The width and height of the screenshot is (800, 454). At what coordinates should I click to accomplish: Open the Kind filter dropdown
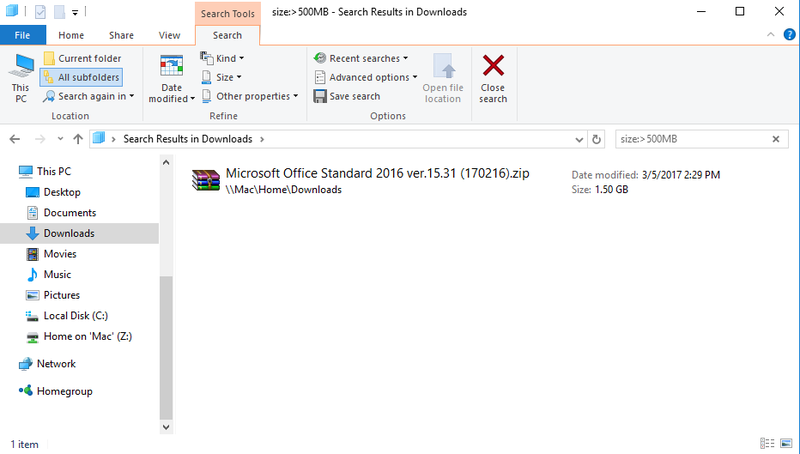223,58
